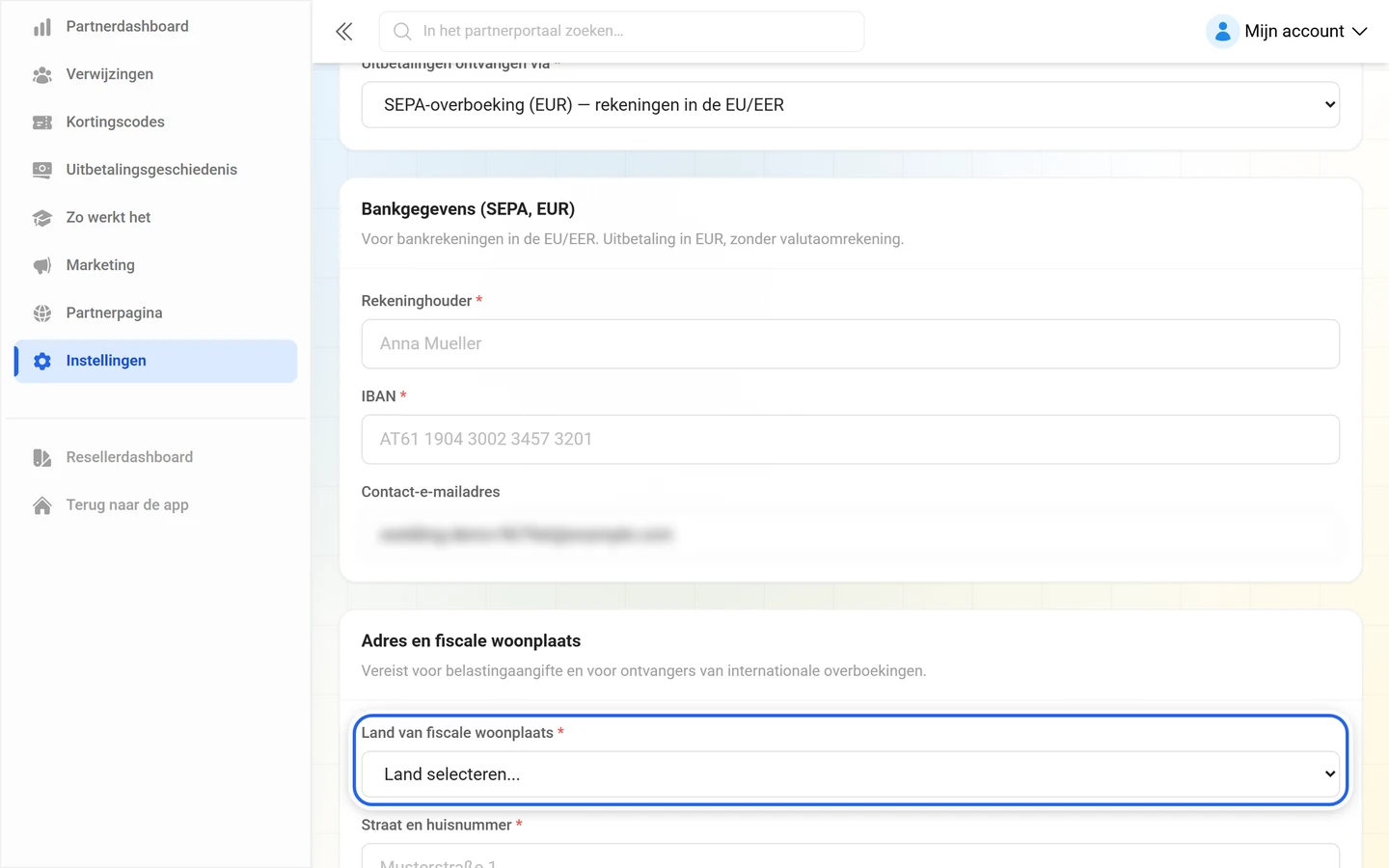Click the 'Bankgegevens (SEPA, EUR)' heading
Screen dimensions: 1389x868
pos(468,209)
